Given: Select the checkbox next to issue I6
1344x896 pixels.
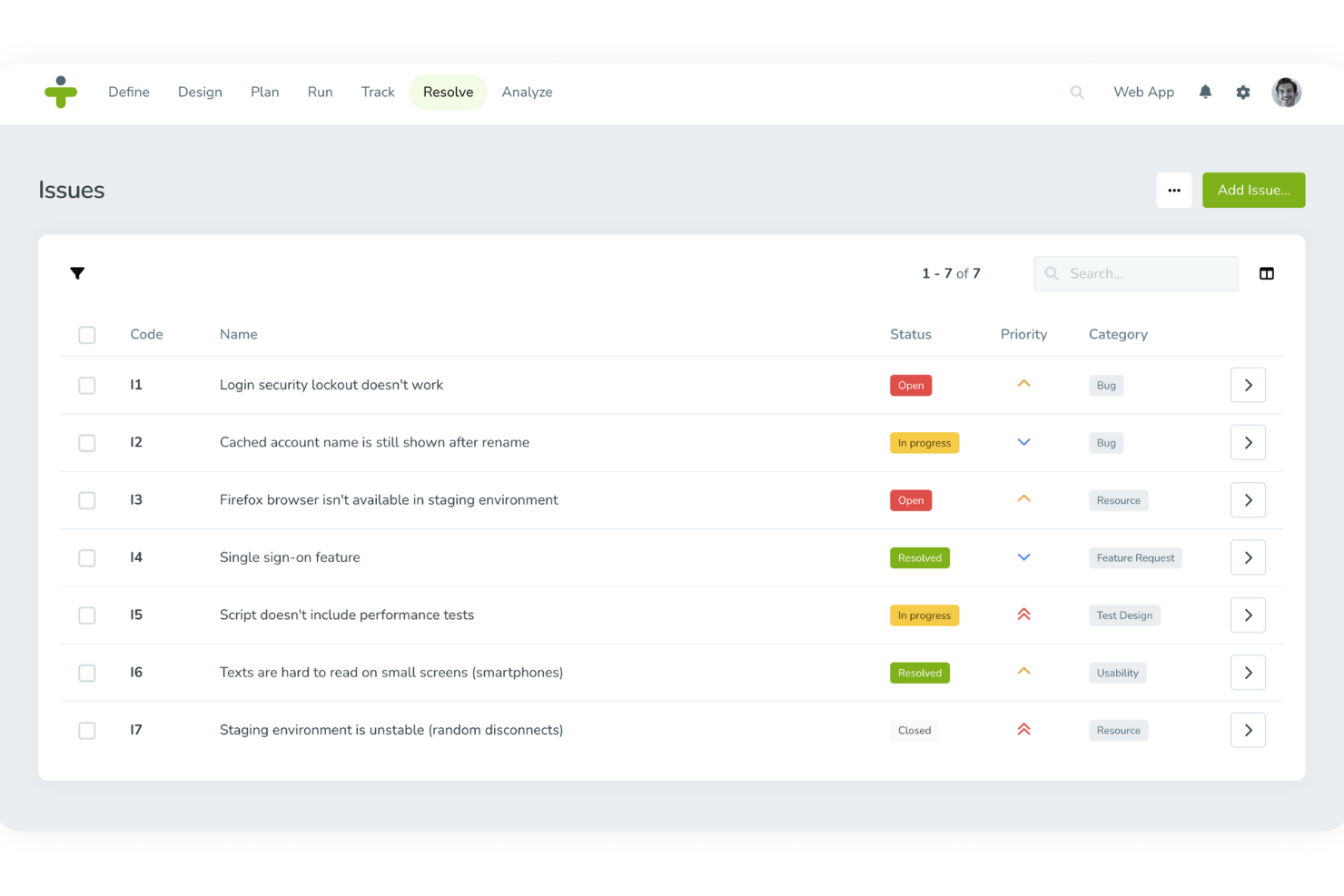Looking at the screenshot, I should (x=87, y=673).
